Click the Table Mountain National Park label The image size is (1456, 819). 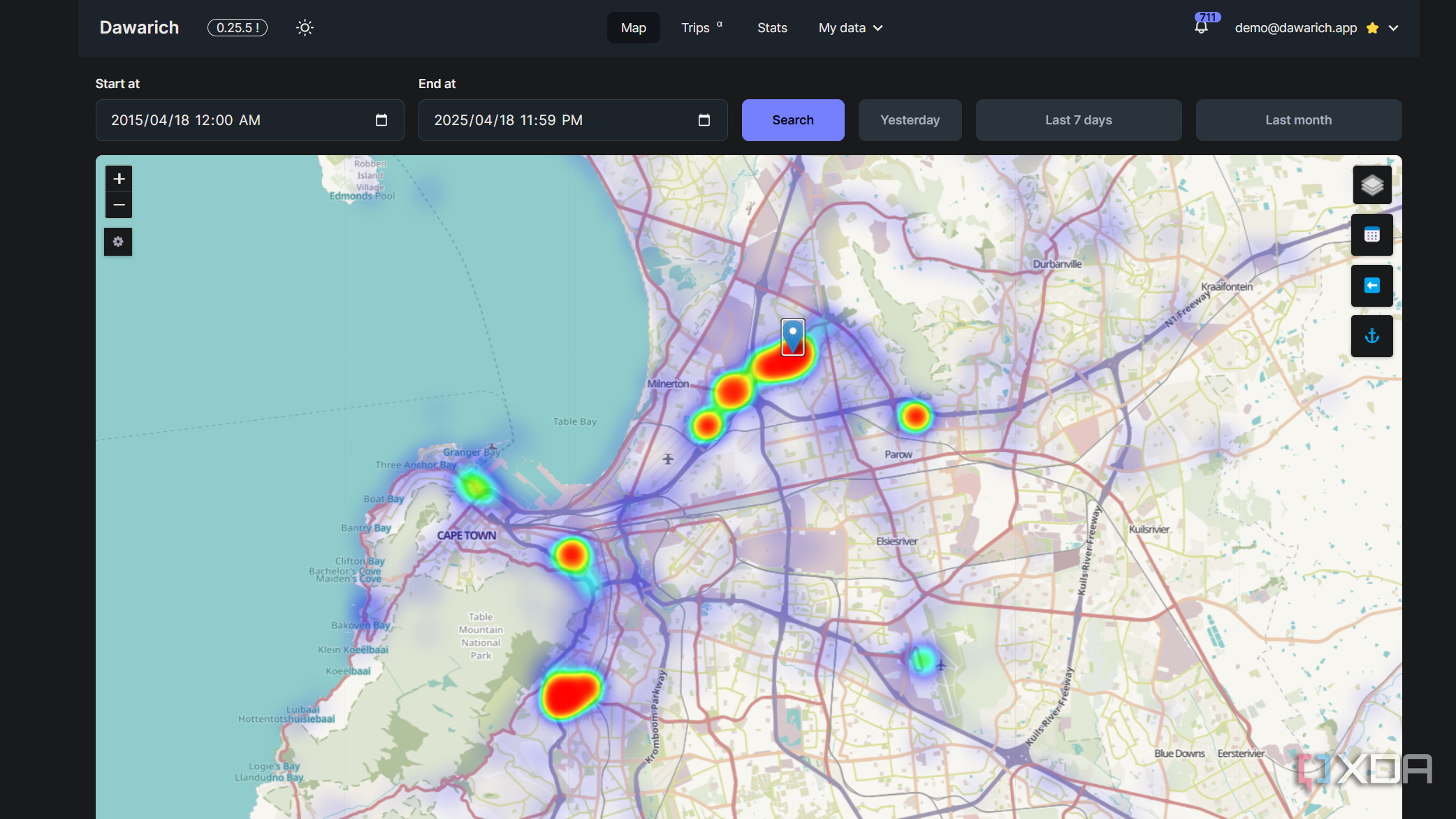click(481, 636)
